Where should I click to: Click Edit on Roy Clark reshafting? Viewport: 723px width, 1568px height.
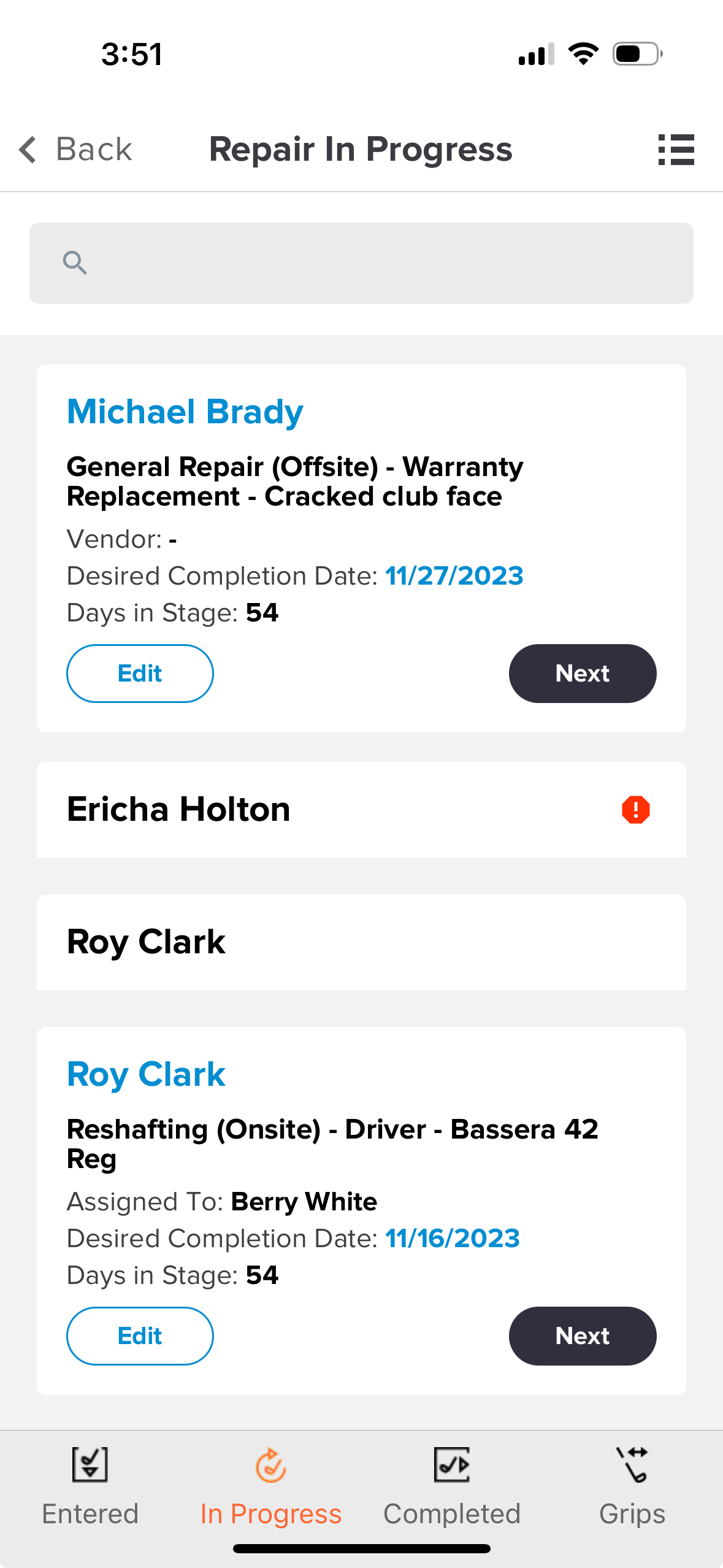140,1336
